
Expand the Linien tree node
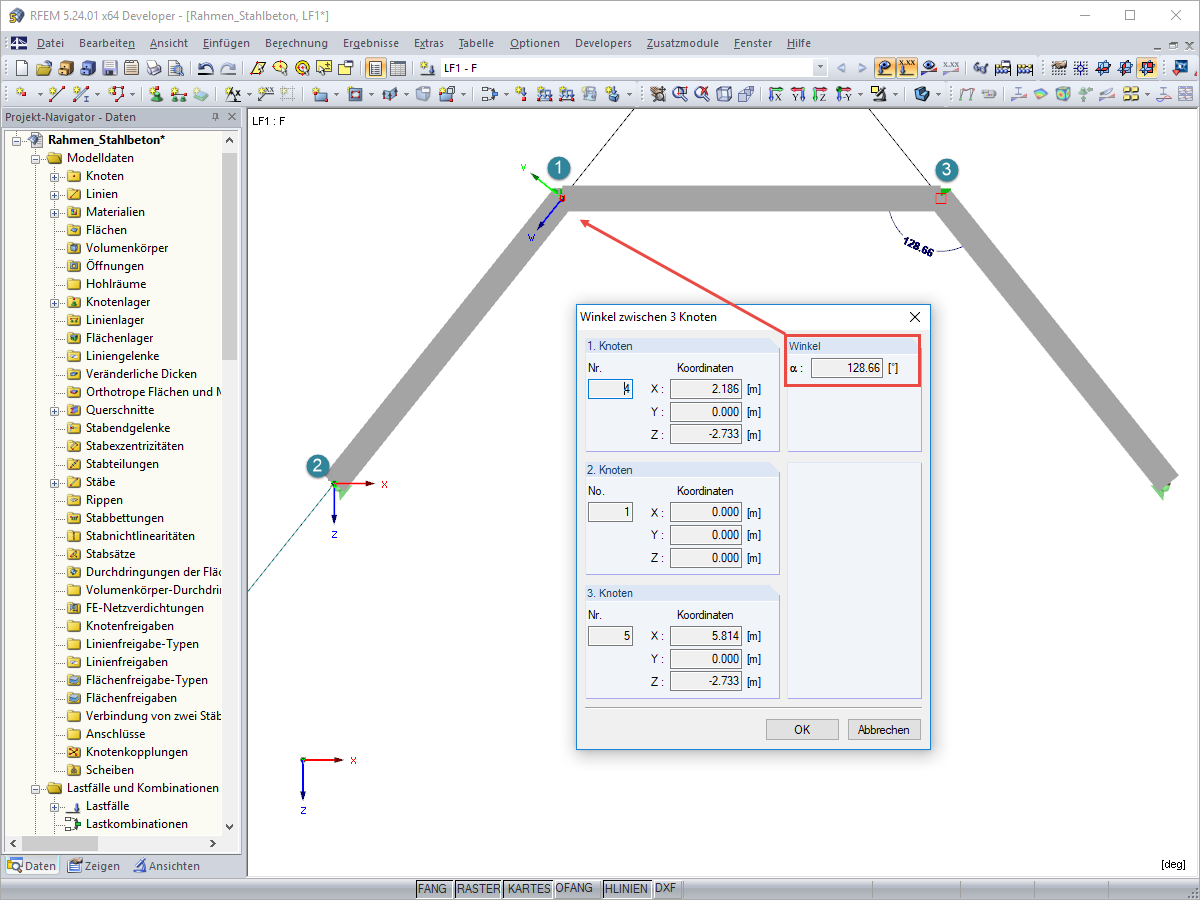coord(55,194)
